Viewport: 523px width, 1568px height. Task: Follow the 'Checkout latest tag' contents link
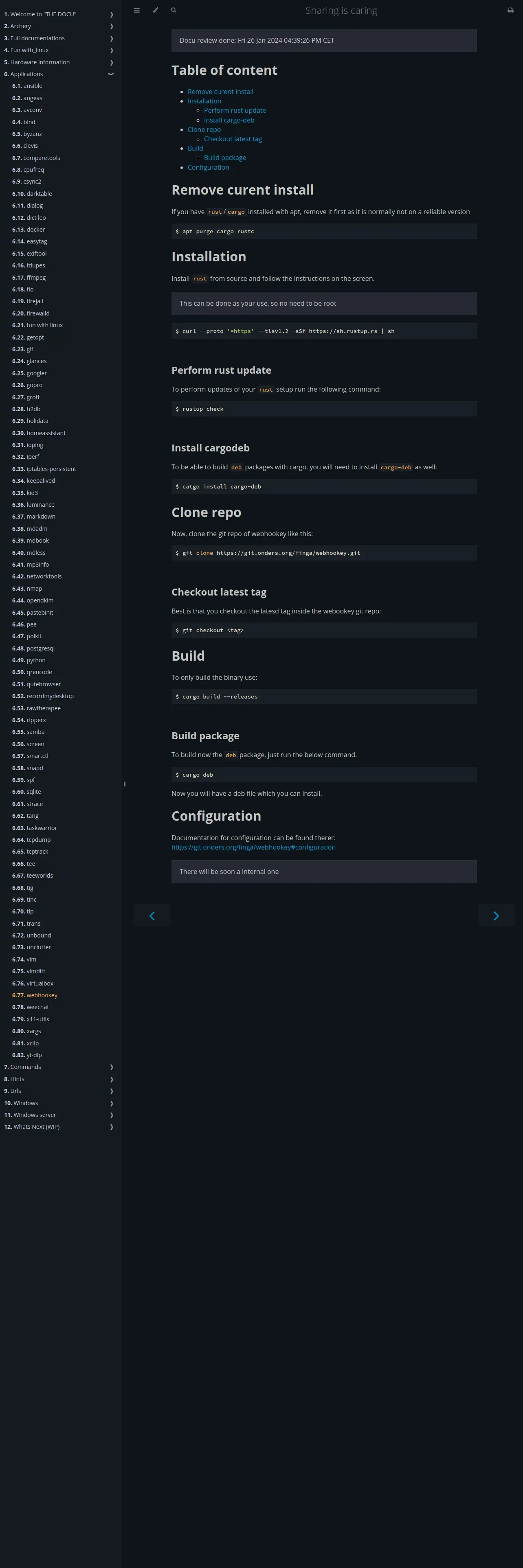pos(233,139)
